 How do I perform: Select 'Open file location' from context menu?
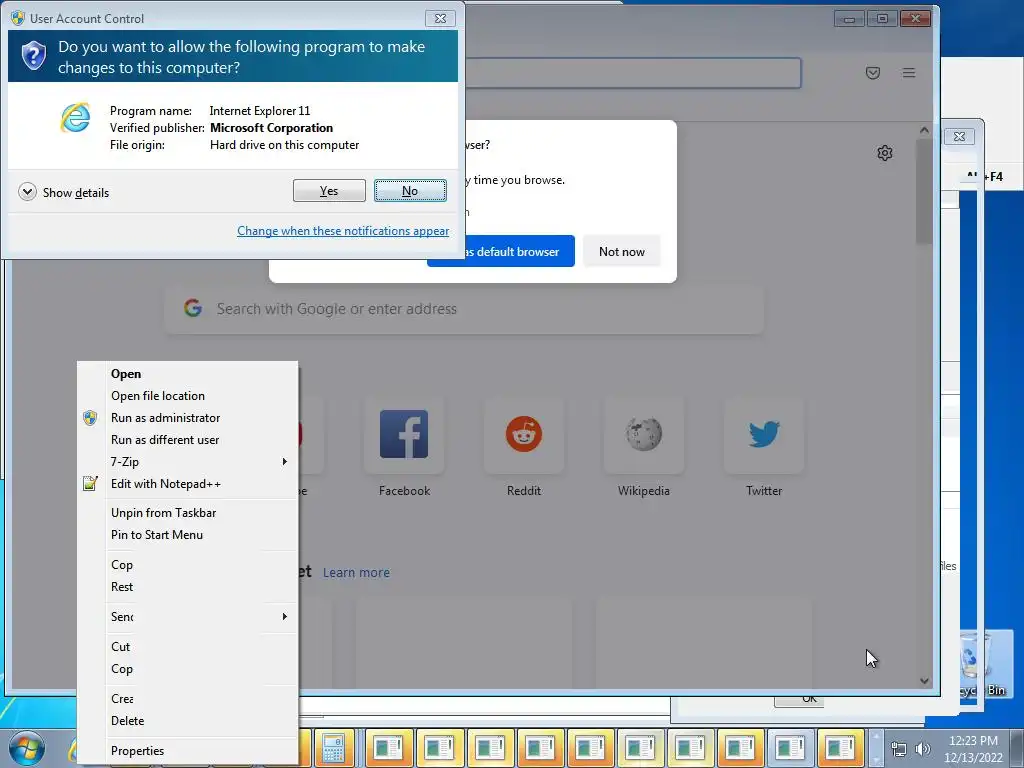187,396
